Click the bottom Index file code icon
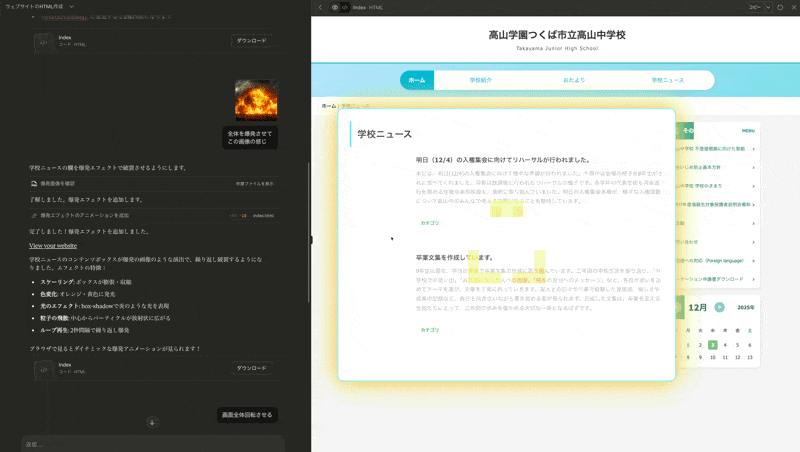 click(42, 368)
